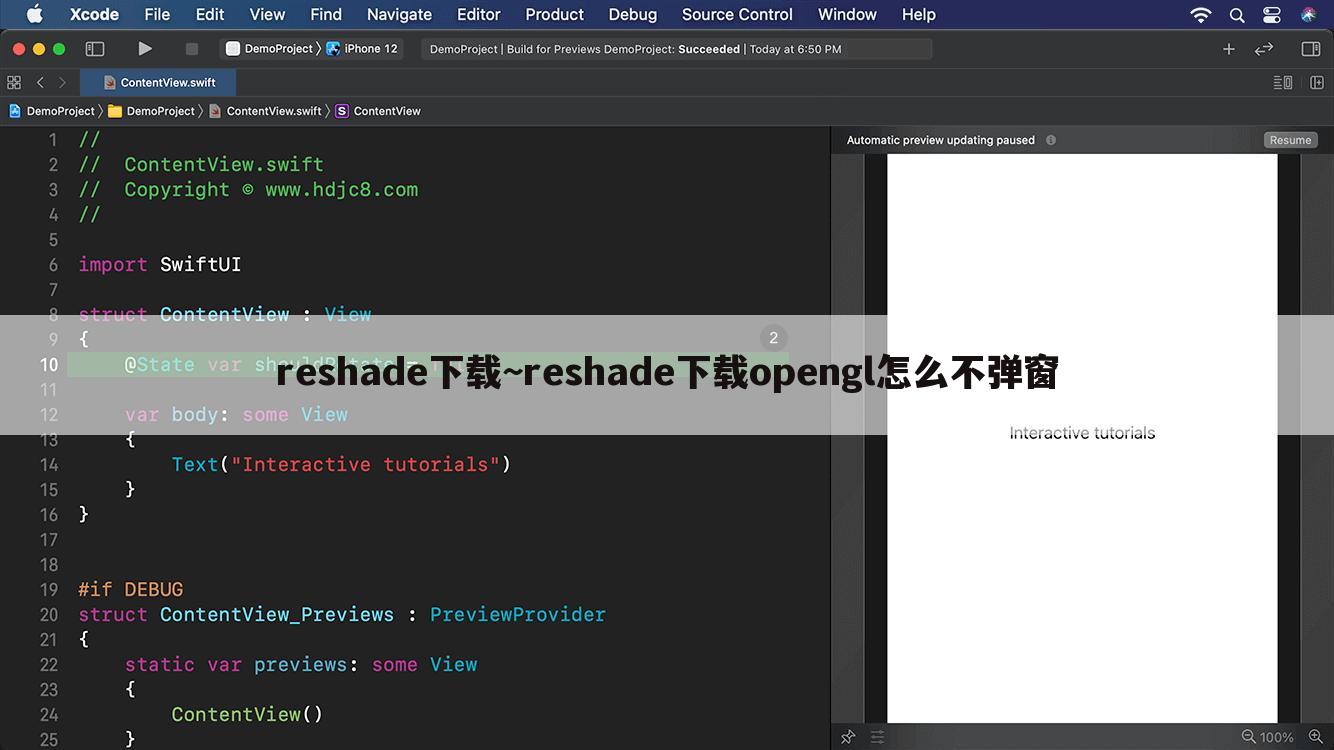Open the Xcode application menu

tap(94, 14)
